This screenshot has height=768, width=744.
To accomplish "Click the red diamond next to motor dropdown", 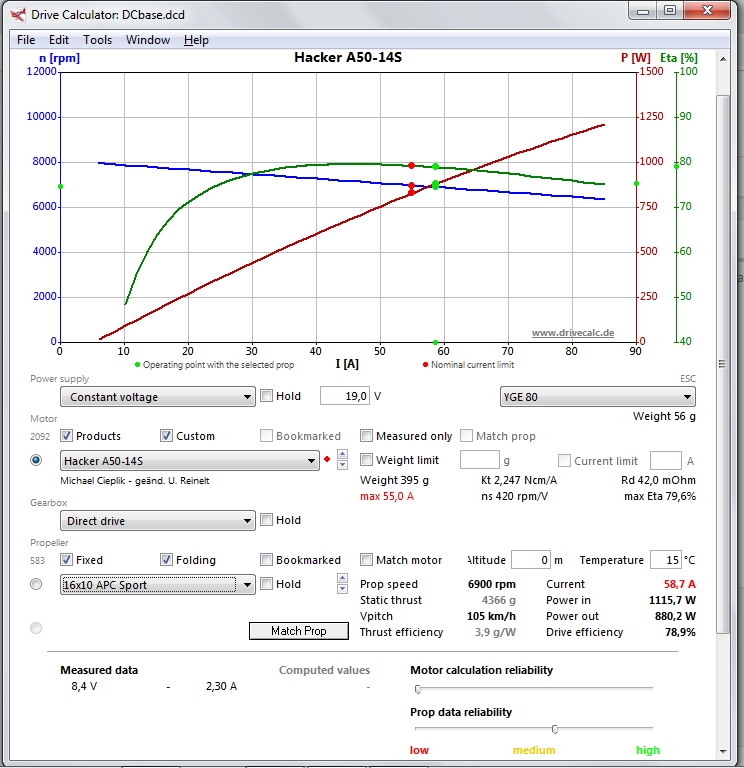I will pos(327,460).
